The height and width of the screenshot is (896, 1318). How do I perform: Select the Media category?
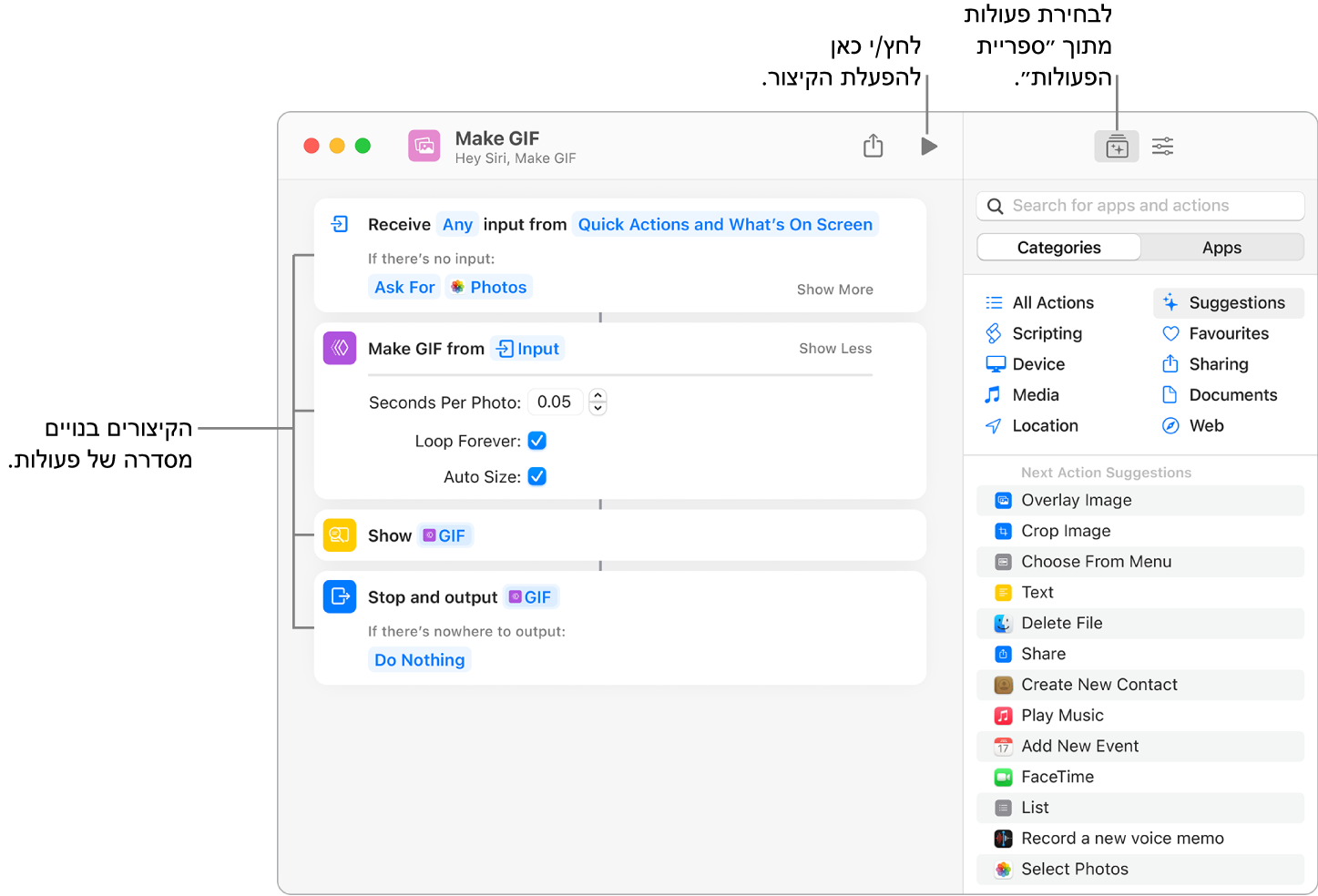(1036, 394)
